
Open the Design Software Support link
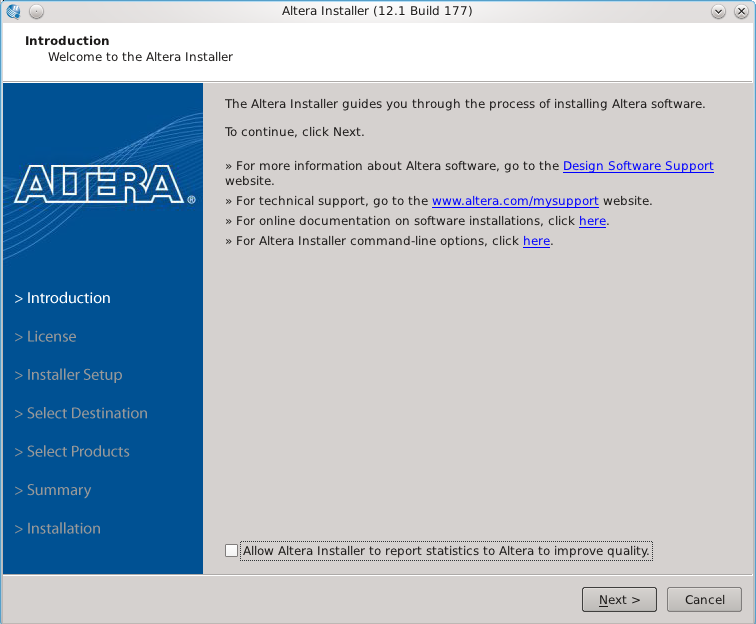coord(638,165)
